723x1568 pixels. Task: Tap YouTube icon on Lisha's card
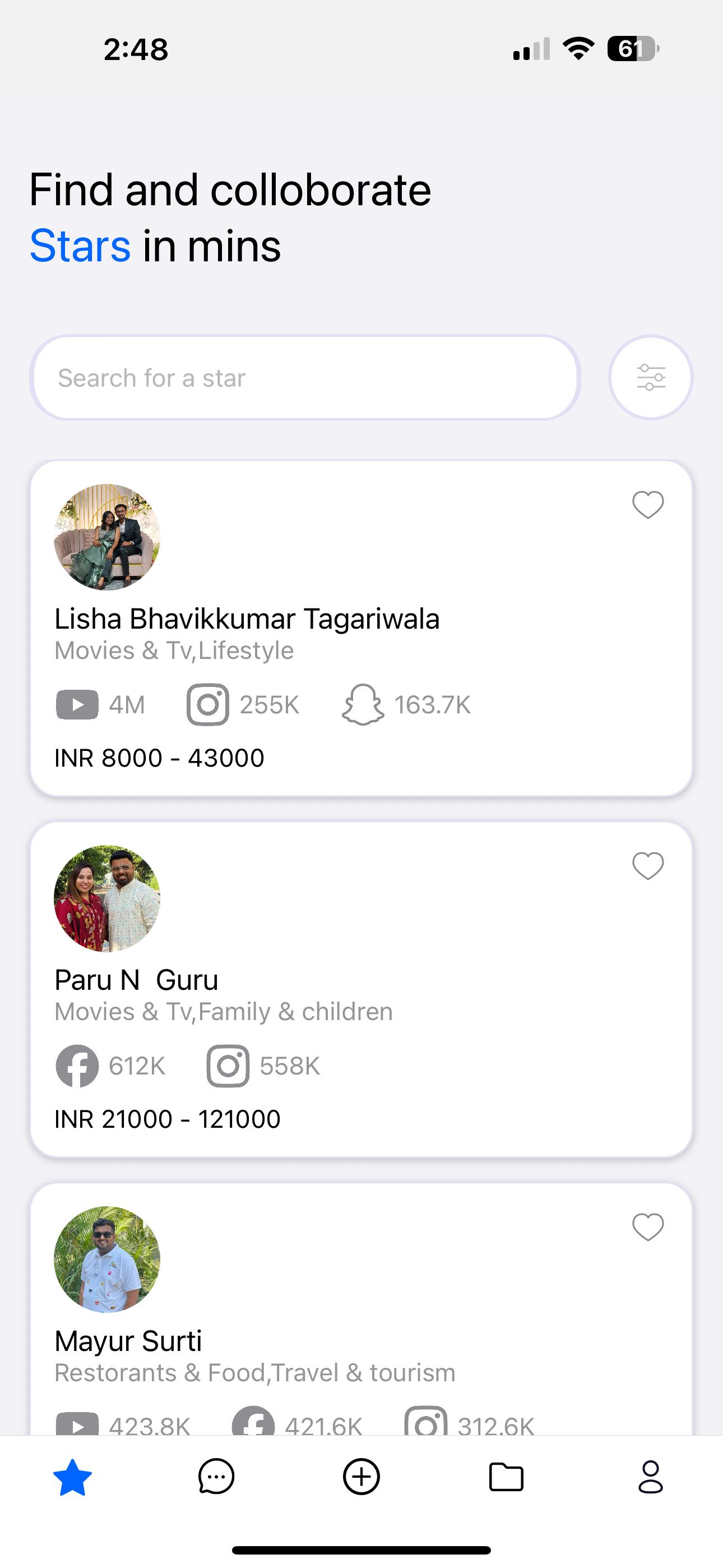pos(77,704)
